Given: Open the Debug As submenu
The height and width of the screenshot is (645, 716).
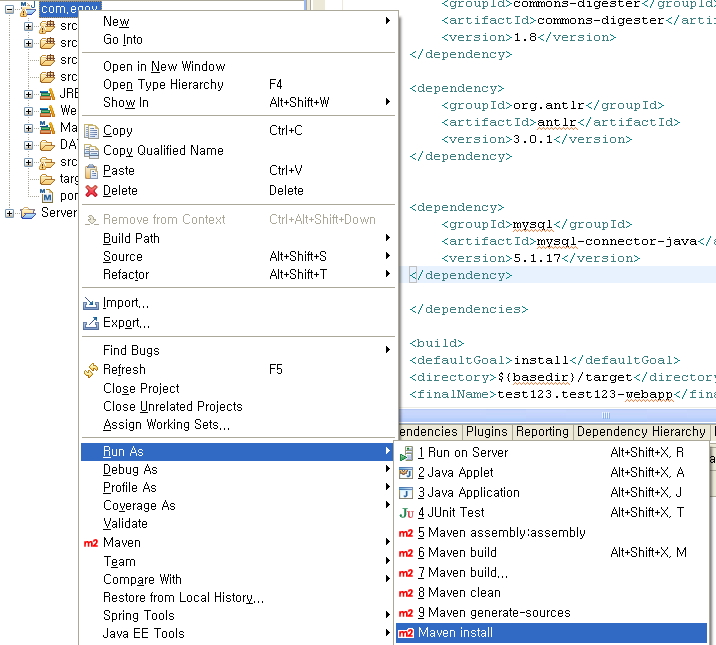Looking at the screenshot, I should coord(238,469).
